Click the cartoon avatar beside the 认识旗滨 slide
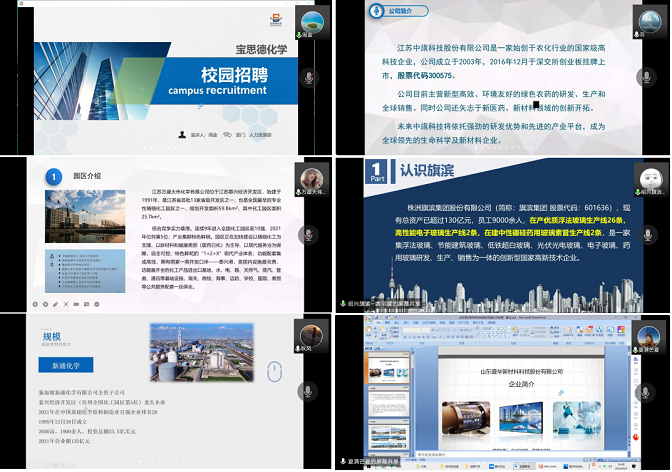Viewport: 672px width, 472px height. pos(649,175)
